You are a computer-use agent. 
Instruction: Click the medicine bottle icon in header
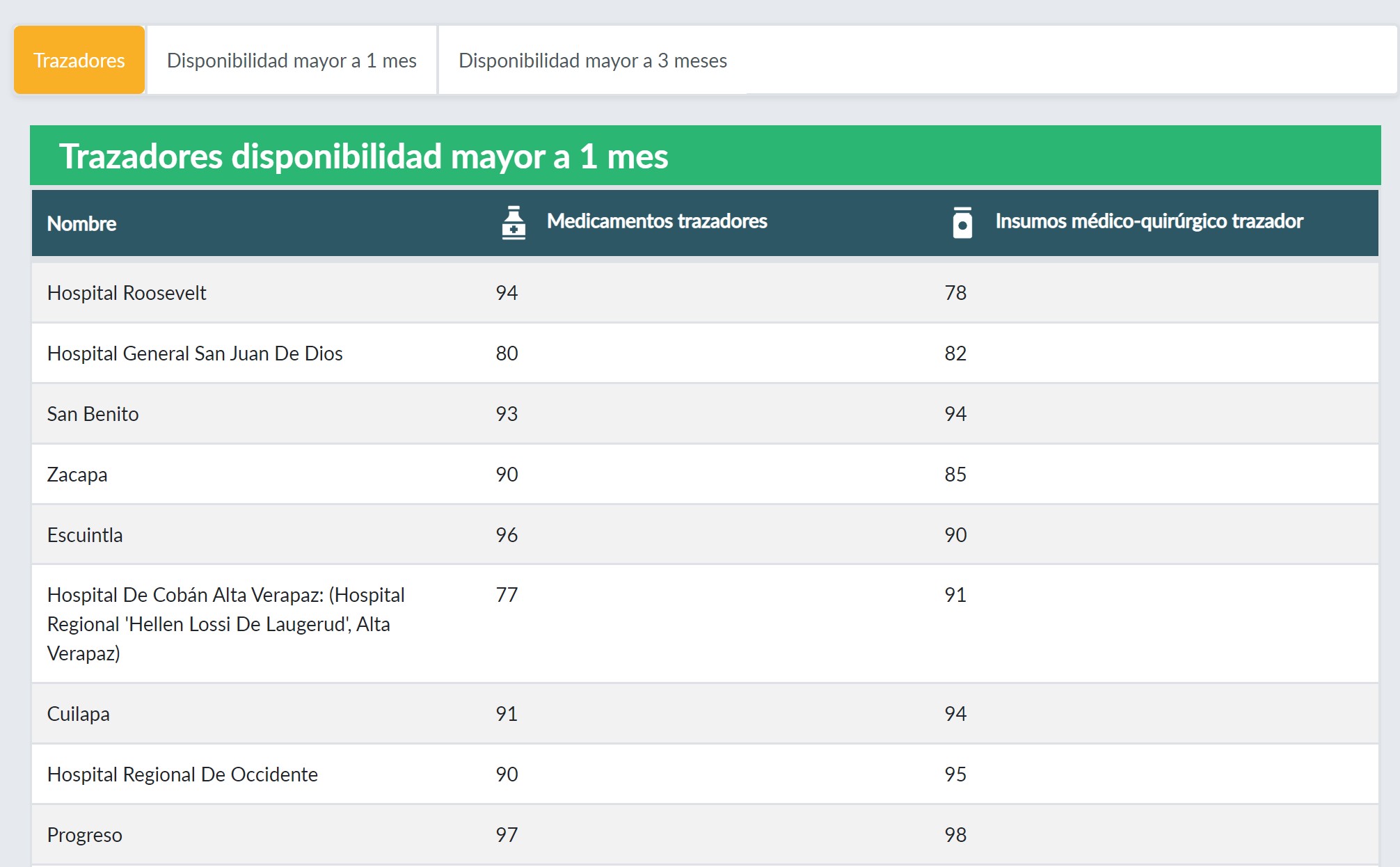pyautogui.click(x=514, y=223)
